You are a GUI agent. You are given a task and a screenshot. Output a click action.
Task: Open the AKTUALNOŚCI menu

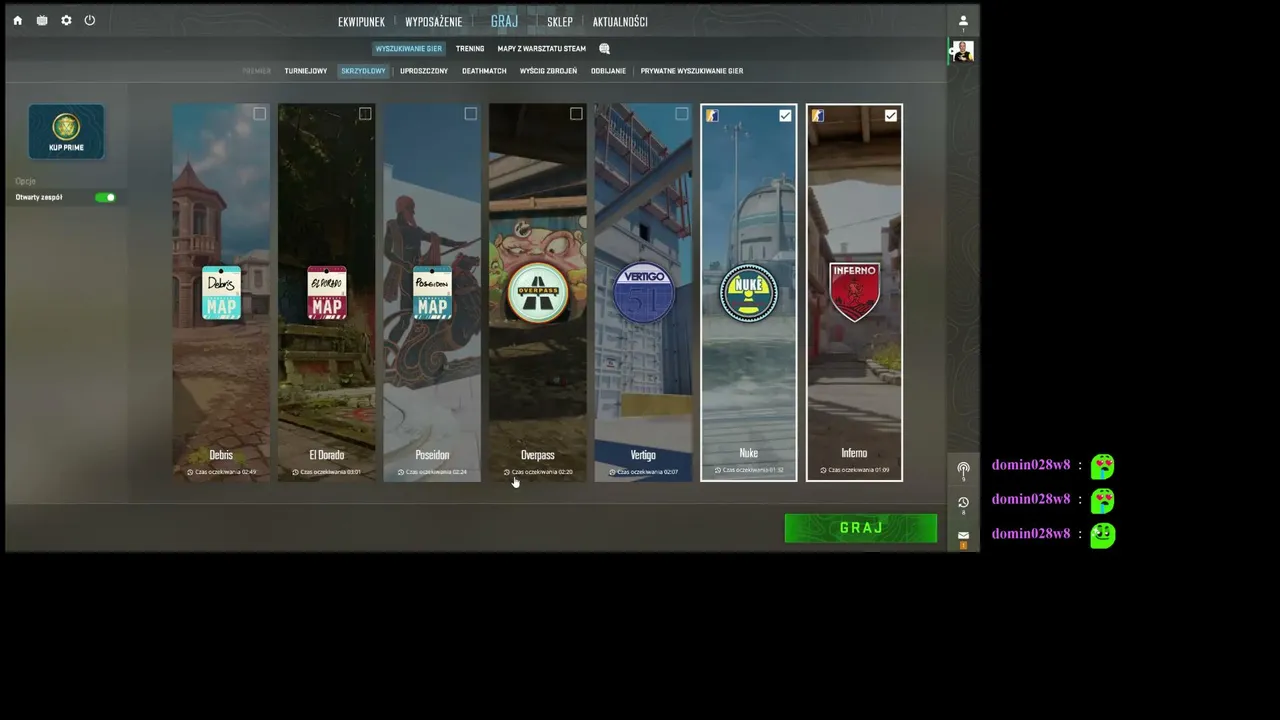[x=620, y=22]
